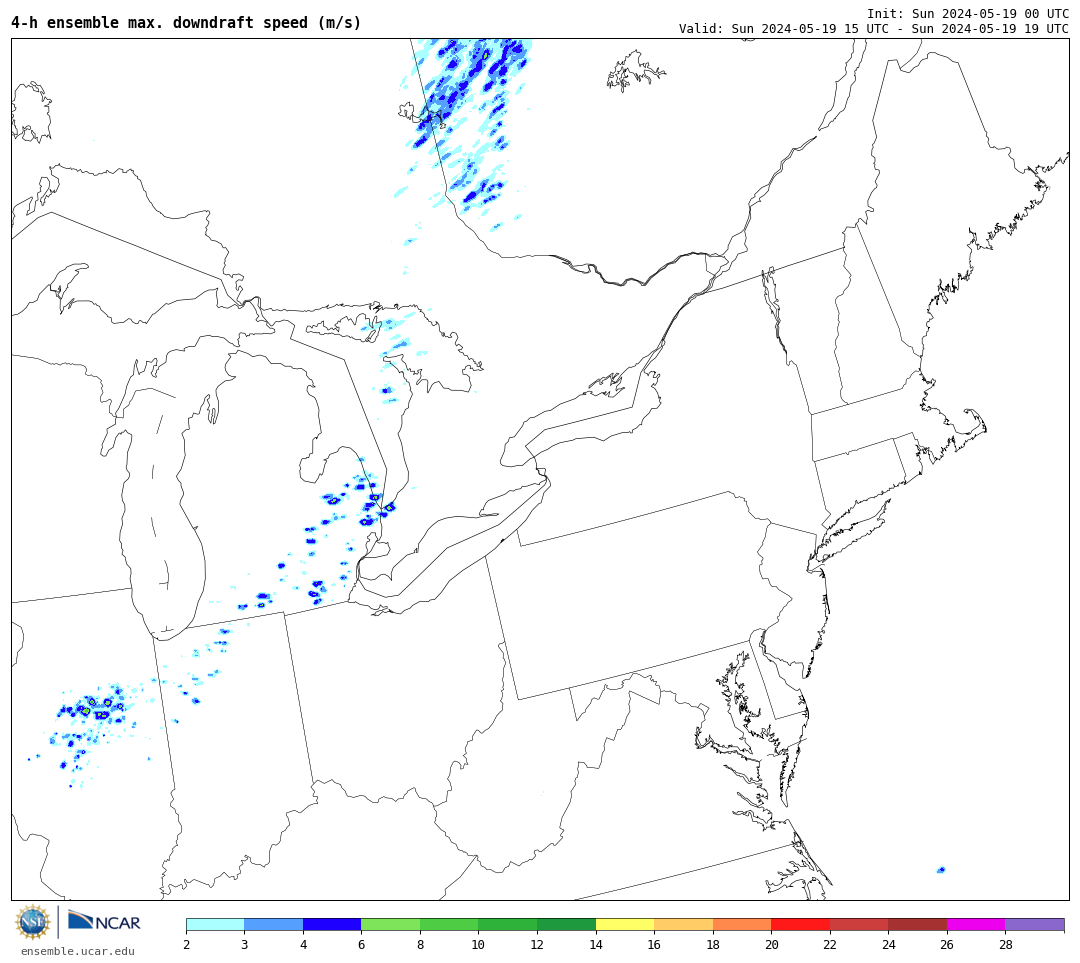Click colorbar tick label 26
The width and height of the screenshot is (1080, 963).
pyautogui.click(x=947, y=944)
